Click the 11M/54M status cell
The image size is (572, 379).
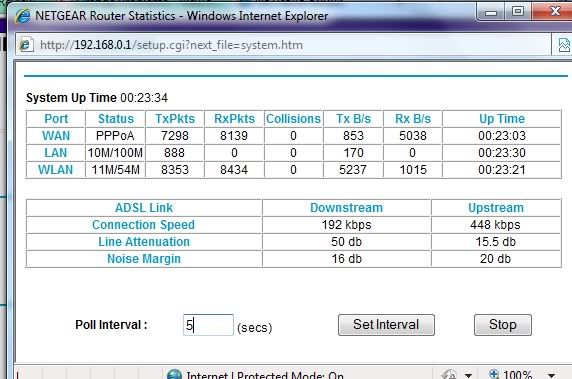coord(115,170)
